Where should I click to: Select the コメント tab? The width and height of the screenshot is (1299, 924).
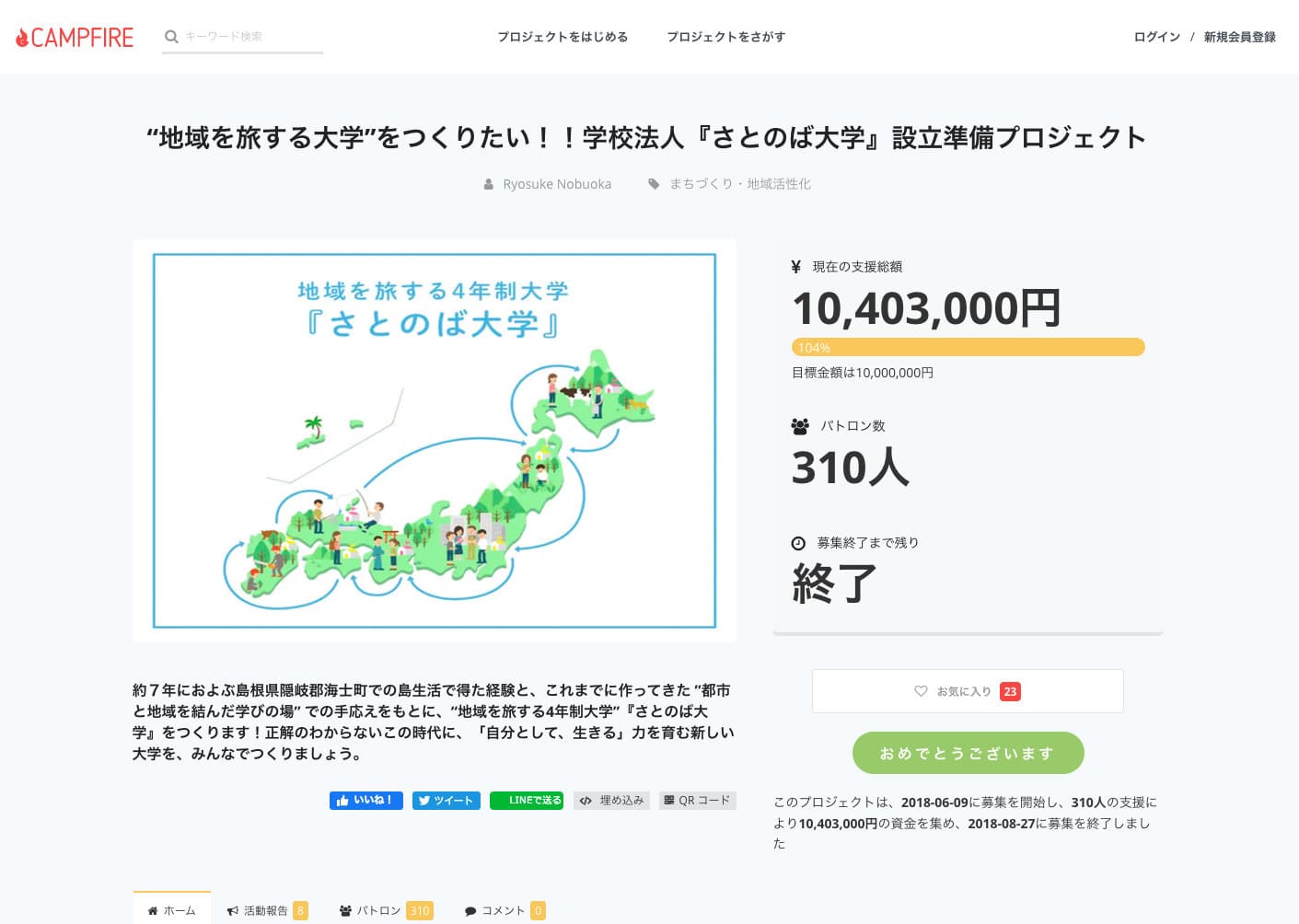point(504,910)
